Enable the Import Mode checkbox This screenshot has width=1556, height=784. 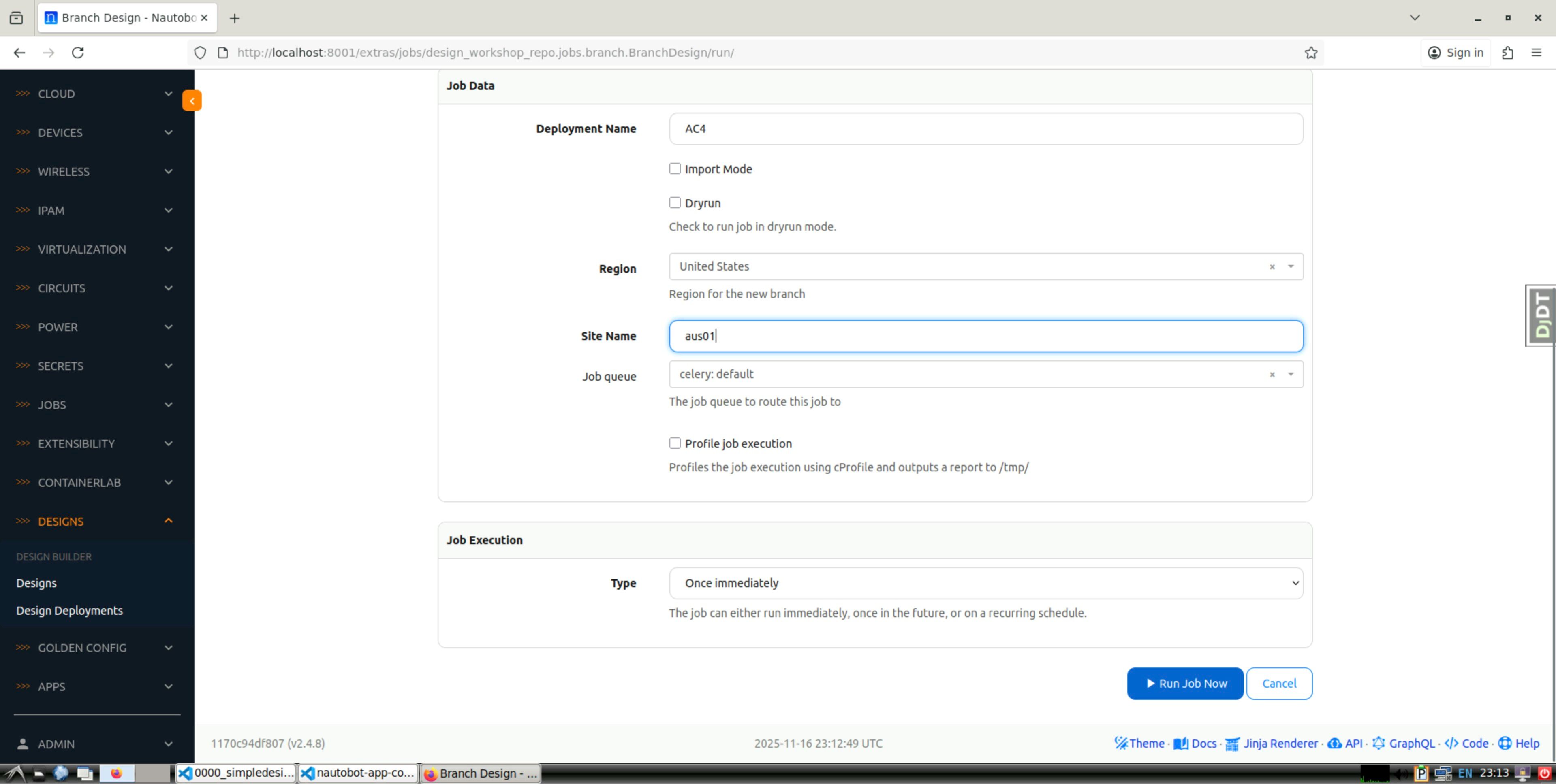[x=675, y=169]
